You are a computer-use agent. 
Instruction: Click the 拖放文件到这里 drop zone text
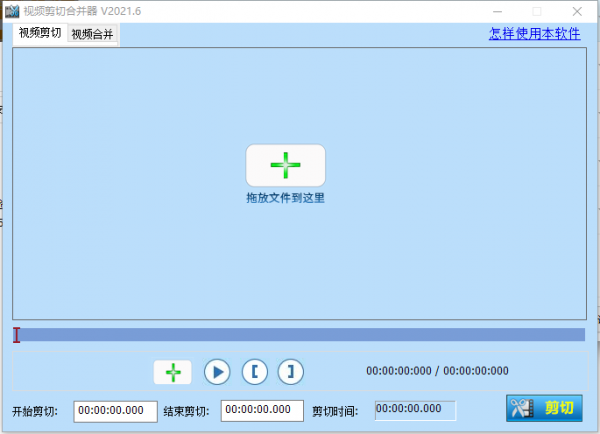point(285,198)
